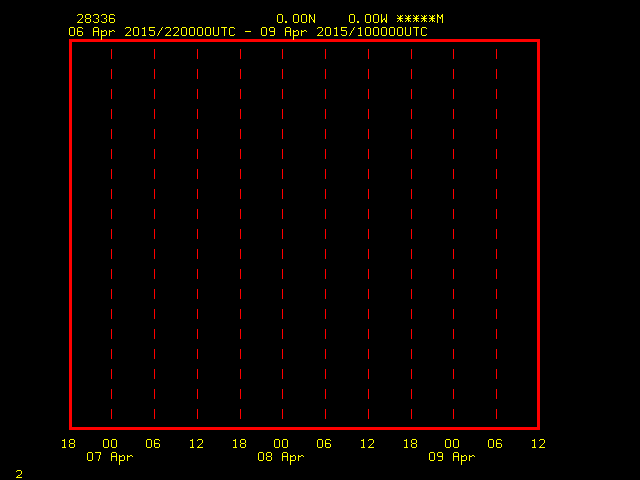Select the 07 Apr date label
Image resolution: width=640 pixels, height=480 pixels.
click(x=110, y=457)
